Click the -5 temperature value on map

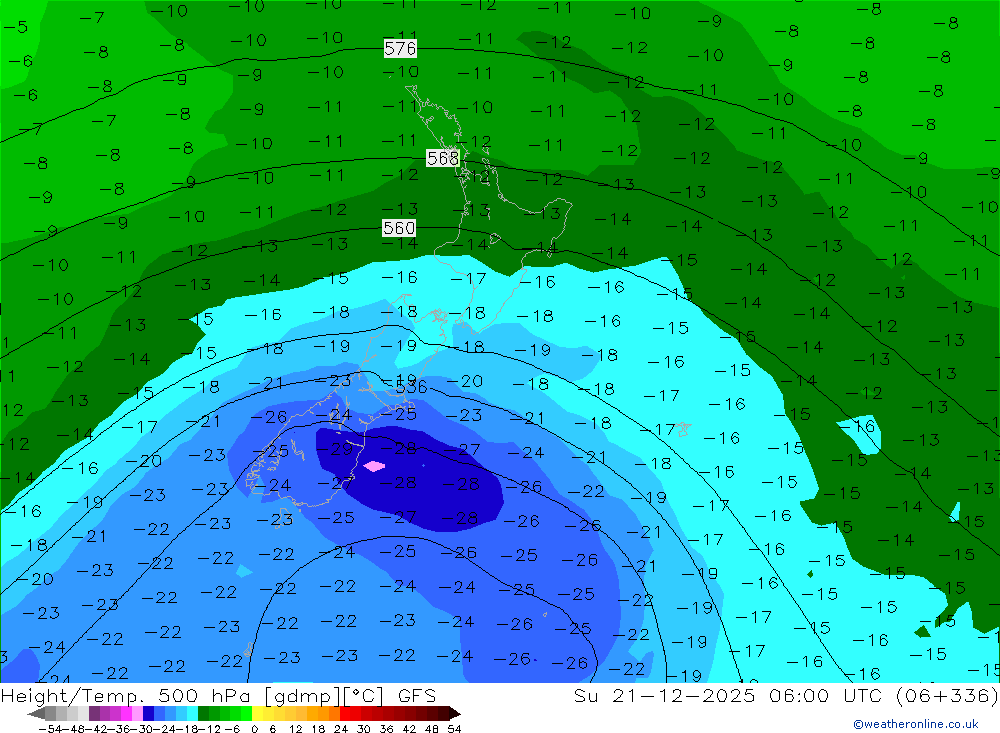point(16,27)
